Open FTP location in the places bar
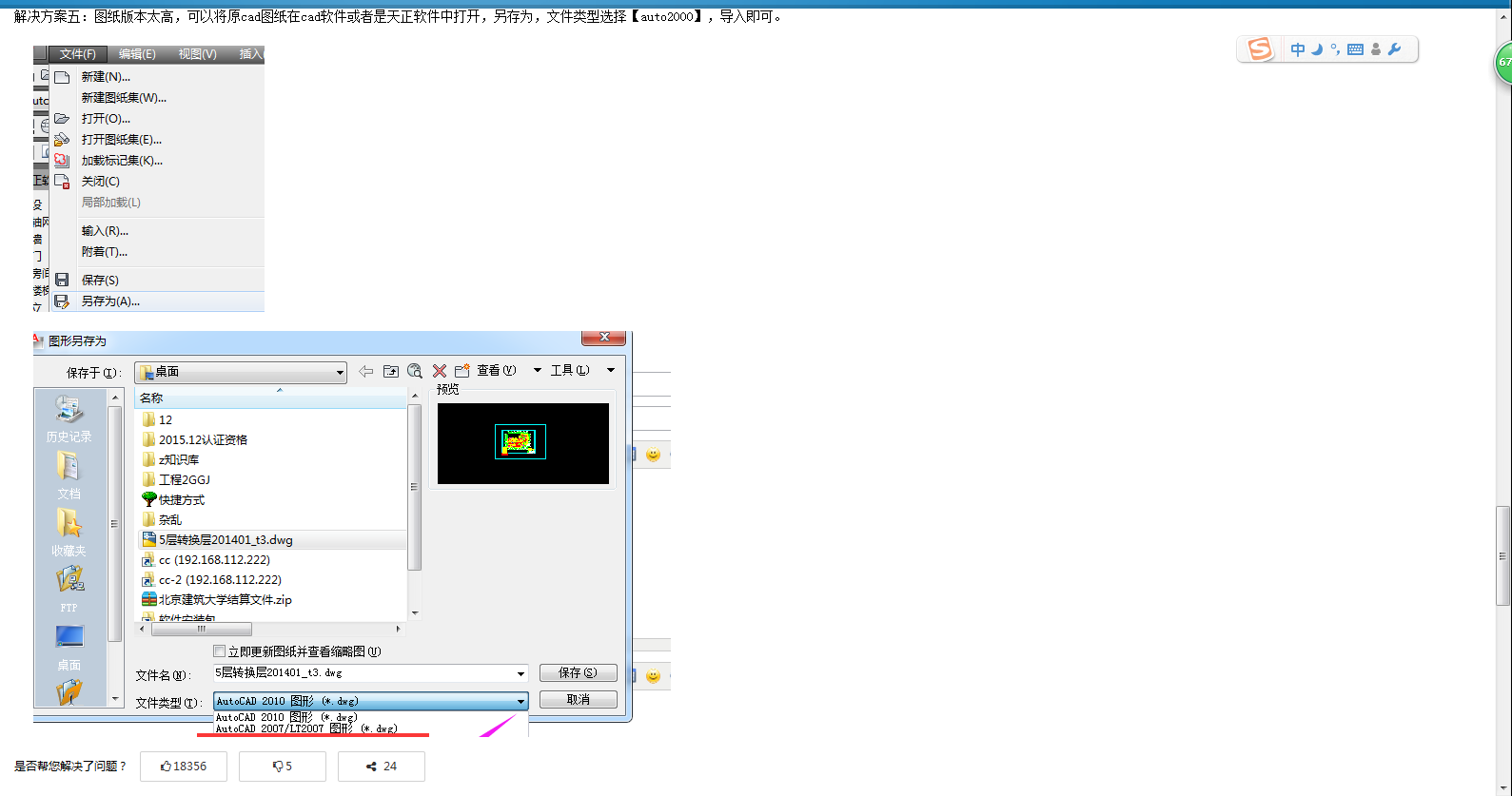Viewport: 1512px width, 796px height. coord(69,590)
